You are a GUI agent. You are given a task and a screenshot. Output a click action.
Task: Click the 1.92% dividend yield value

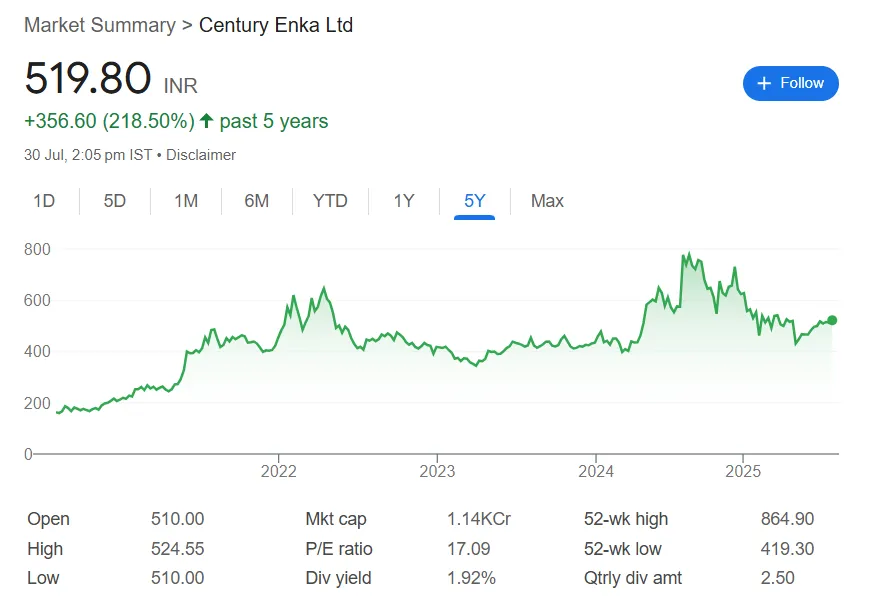[471, 577]
